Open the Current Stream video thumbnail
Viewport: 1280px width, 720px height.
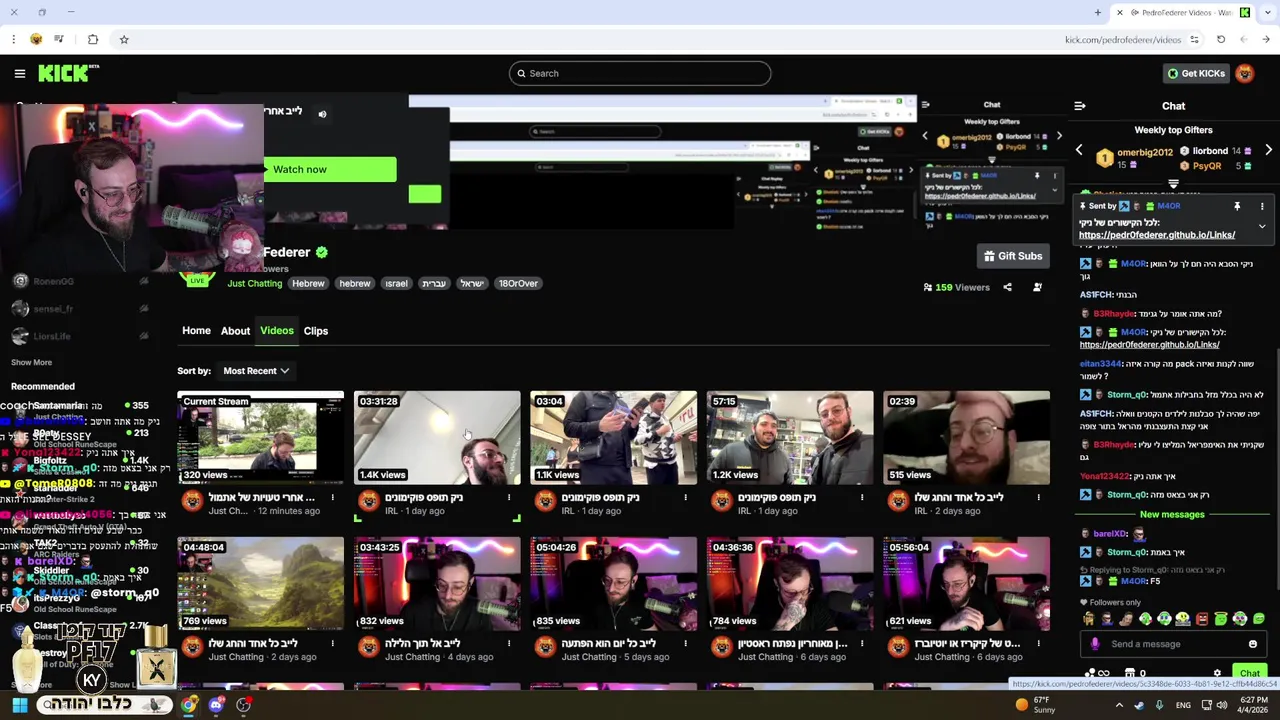(x=261, y=437)
